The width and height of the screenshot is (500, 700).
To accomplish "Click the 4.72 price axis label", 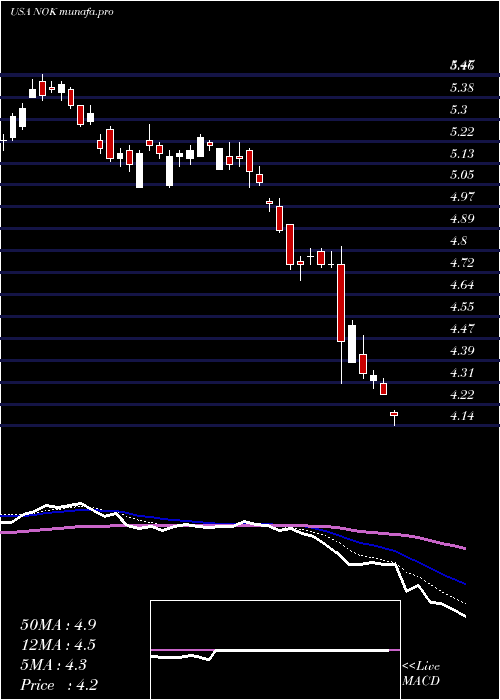I will tap(462, 262).
